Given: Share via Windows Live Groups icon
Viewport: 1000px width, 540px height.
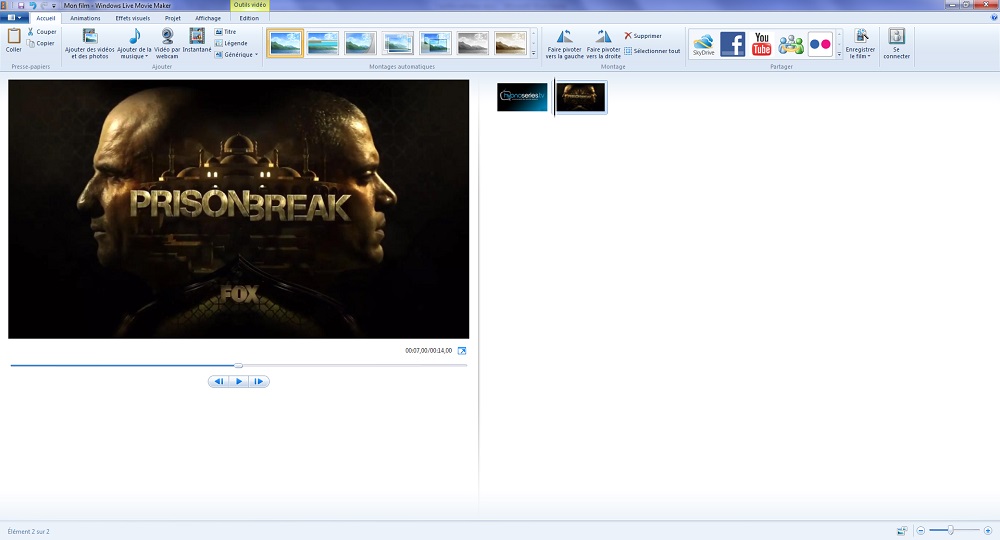Looking at the screenshot, I should 791,44.
